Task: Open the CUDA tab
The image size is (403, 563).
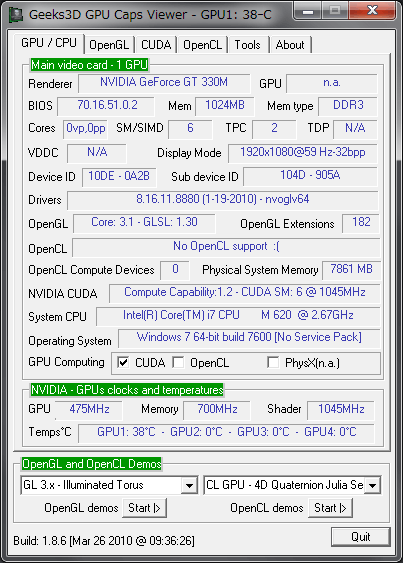Action: [x=156, y=45]
